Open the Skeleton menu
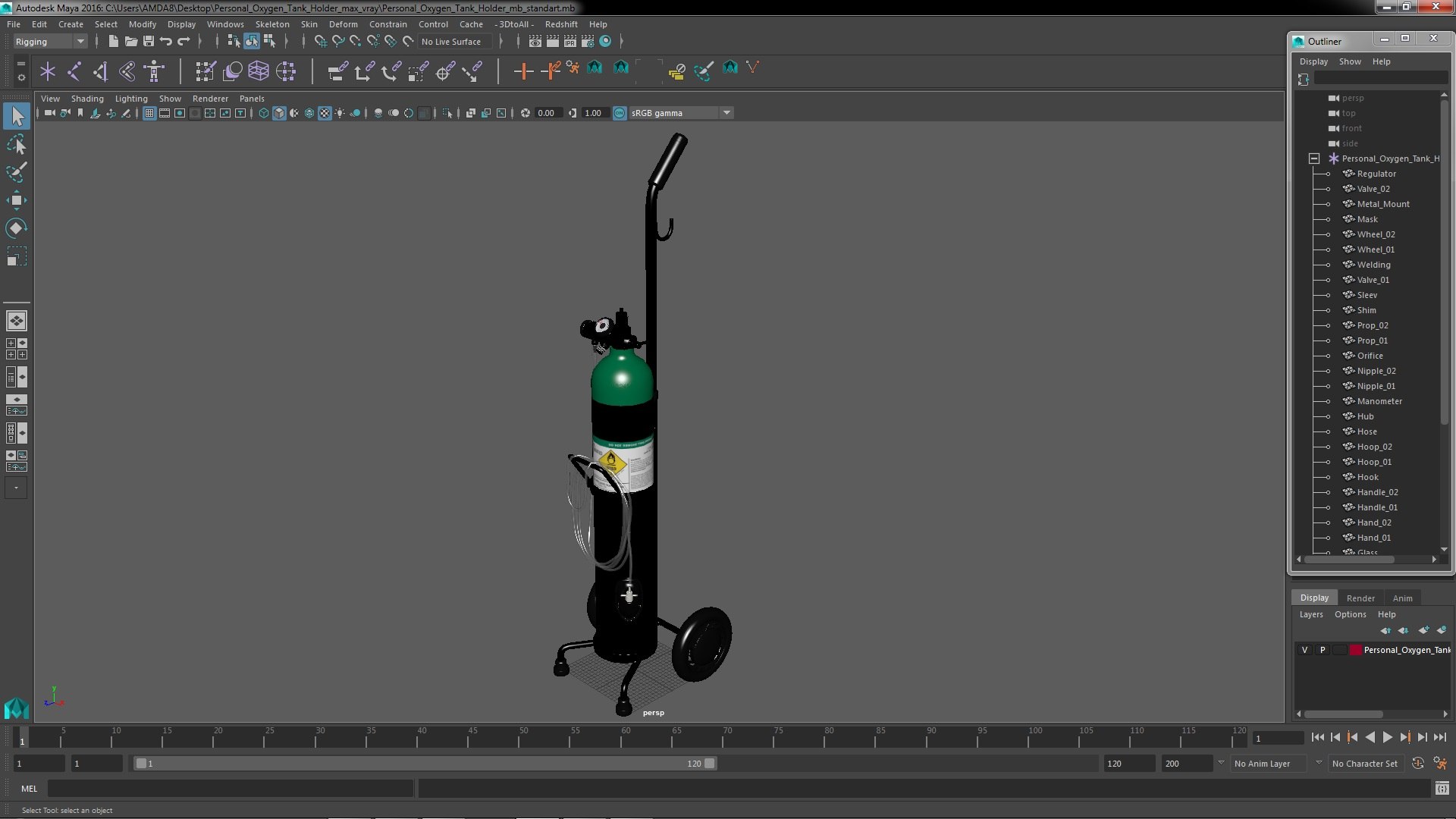This screenshot has width=1456, height=819. tap(272, 24)
